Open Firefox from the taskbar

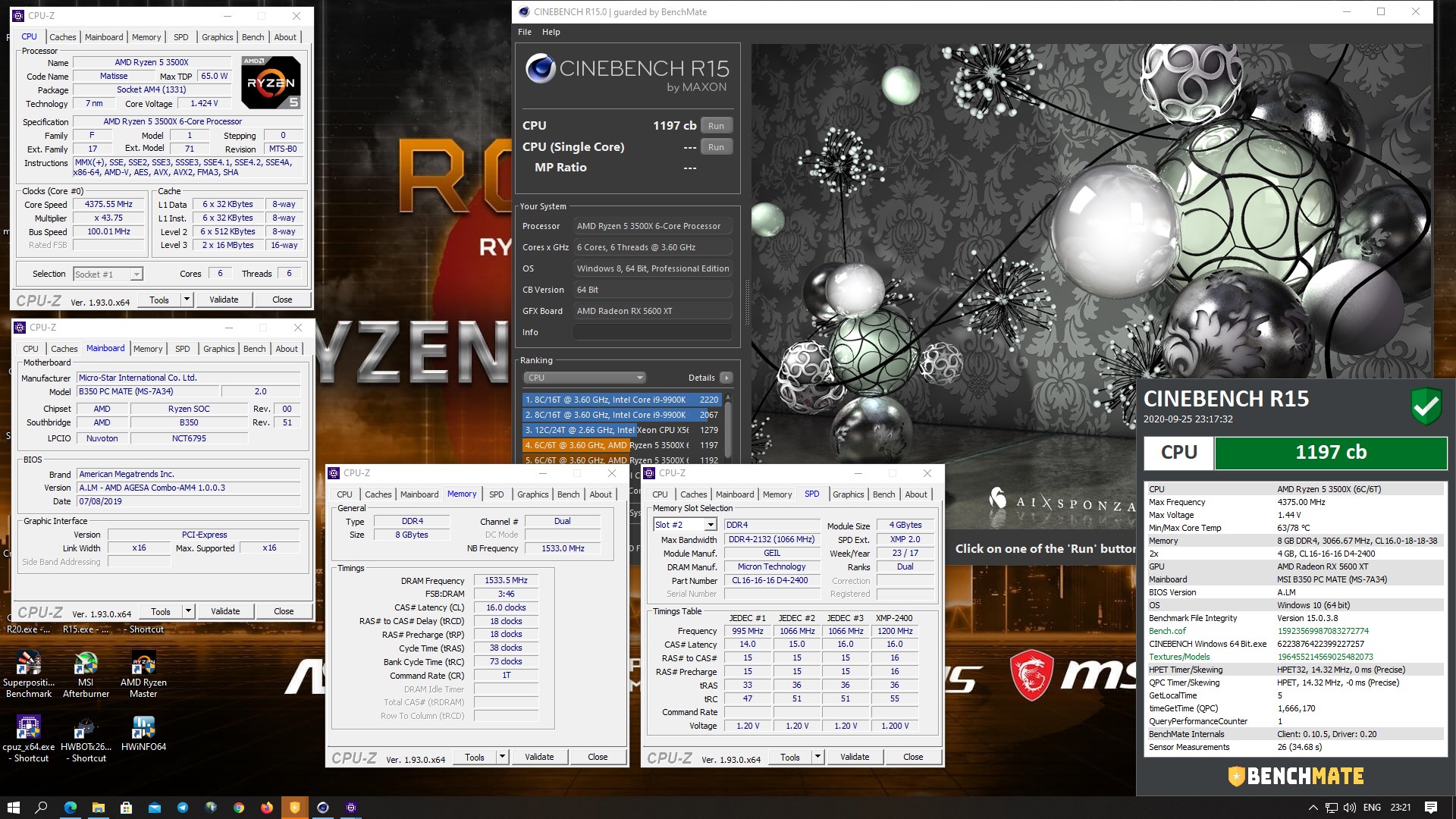click(x=267, y=808)
